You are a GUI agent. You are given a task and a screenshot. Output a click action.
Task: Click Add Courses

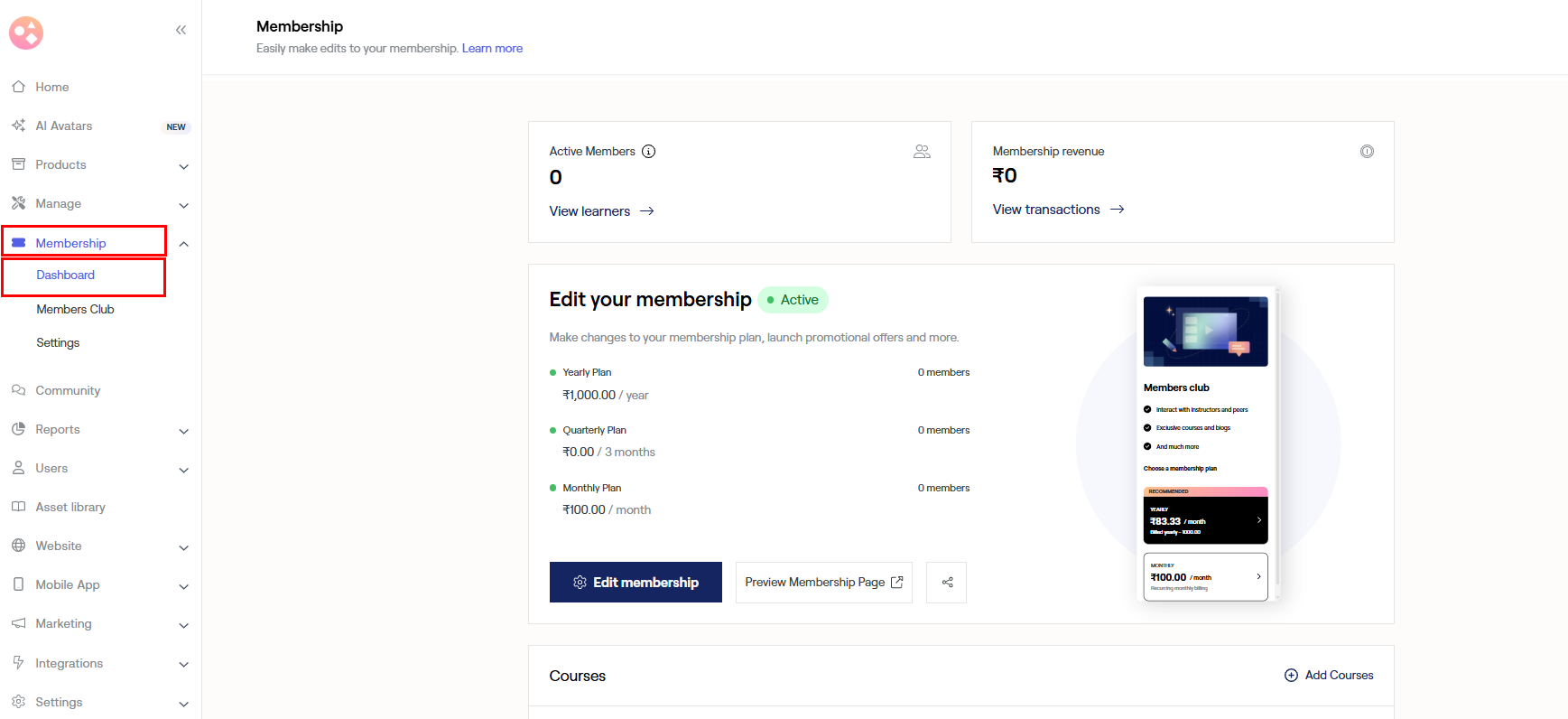[1329, 676]
